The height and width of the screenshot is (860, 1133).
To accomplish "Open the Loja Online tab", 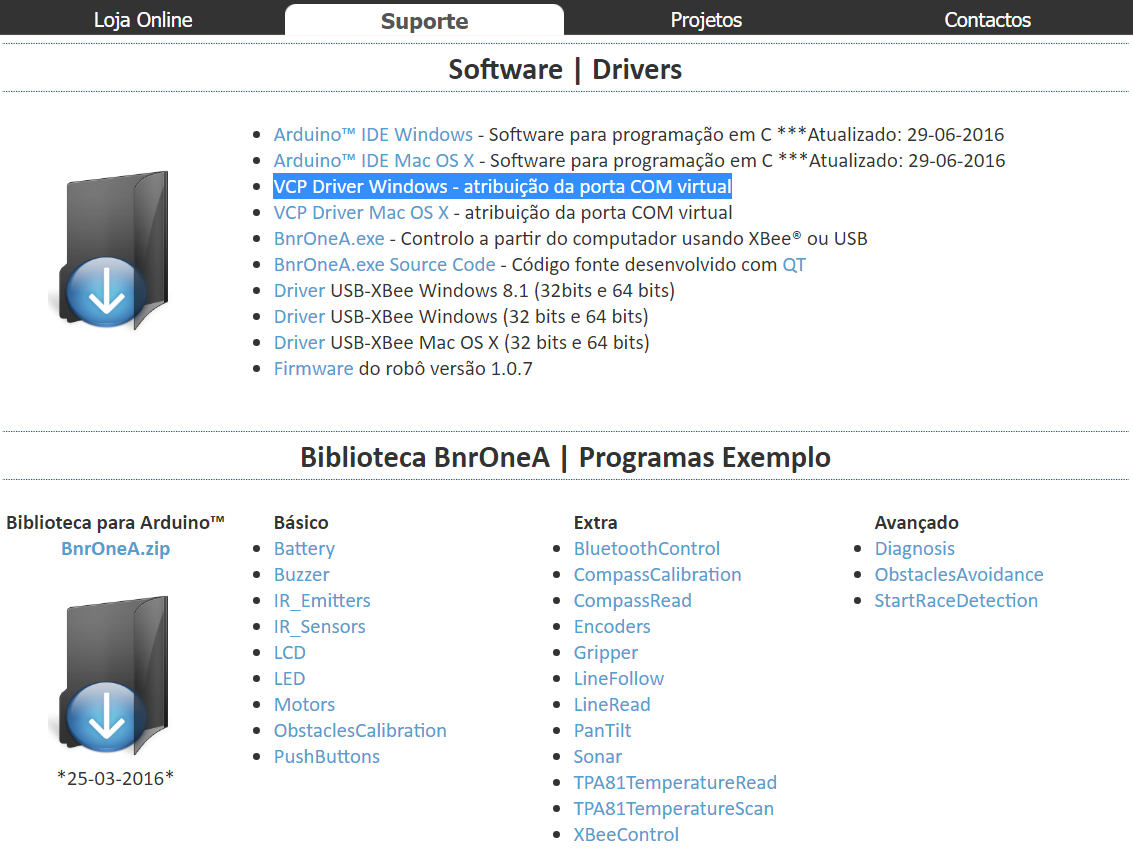I will click(143, 20).
